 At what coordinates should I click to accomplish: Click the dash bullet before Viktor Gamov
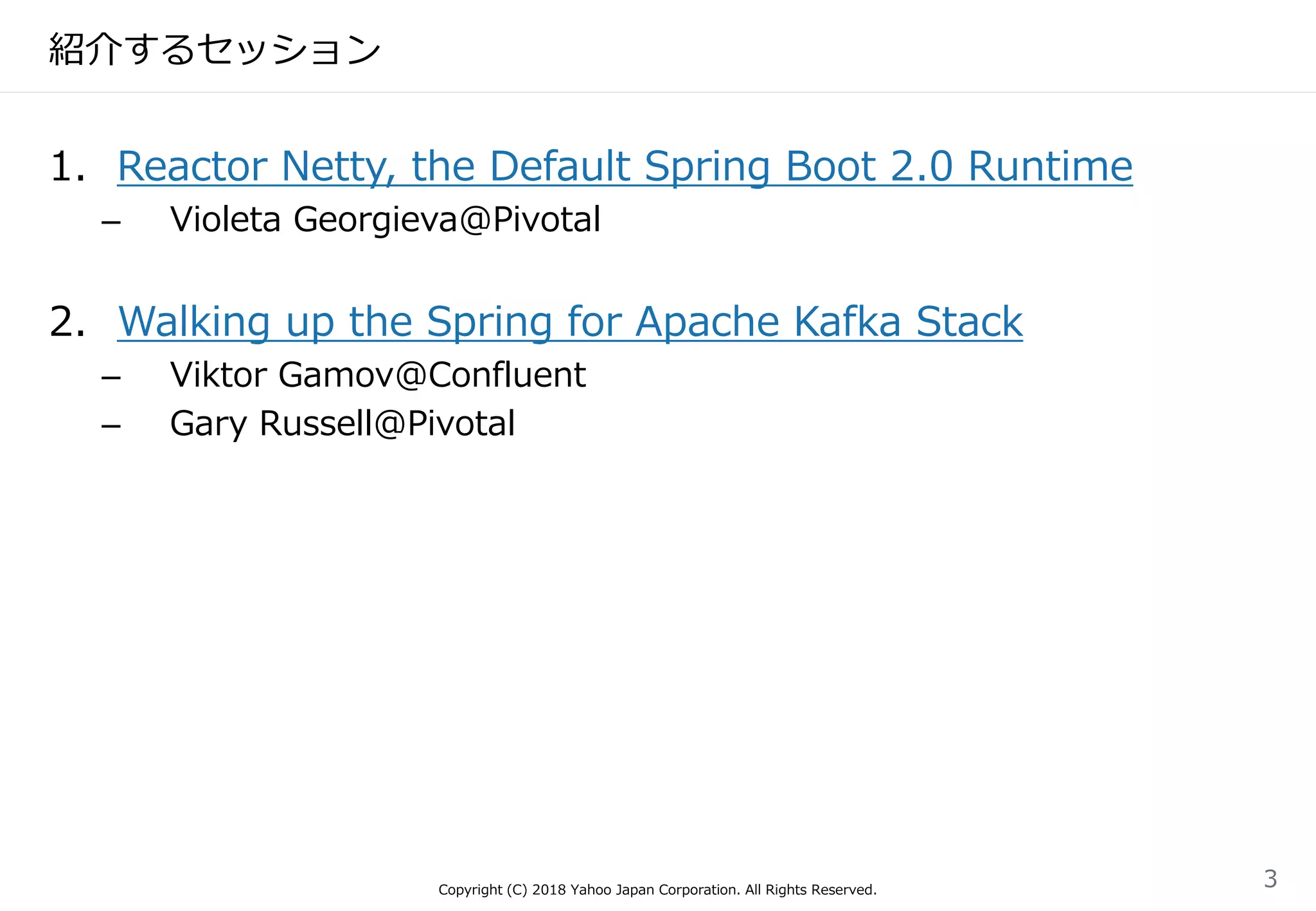point(111,377)
